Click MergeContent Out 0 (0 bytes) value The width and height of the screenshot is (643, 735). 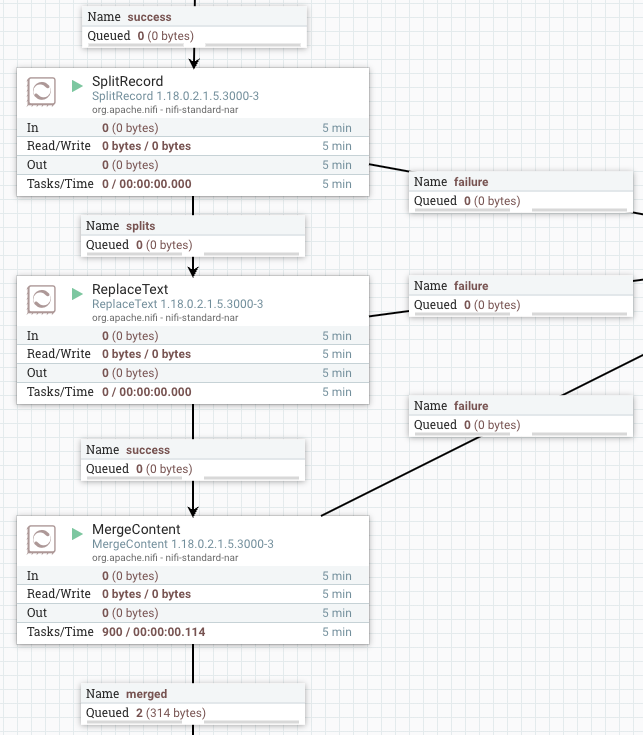(130, 613)
